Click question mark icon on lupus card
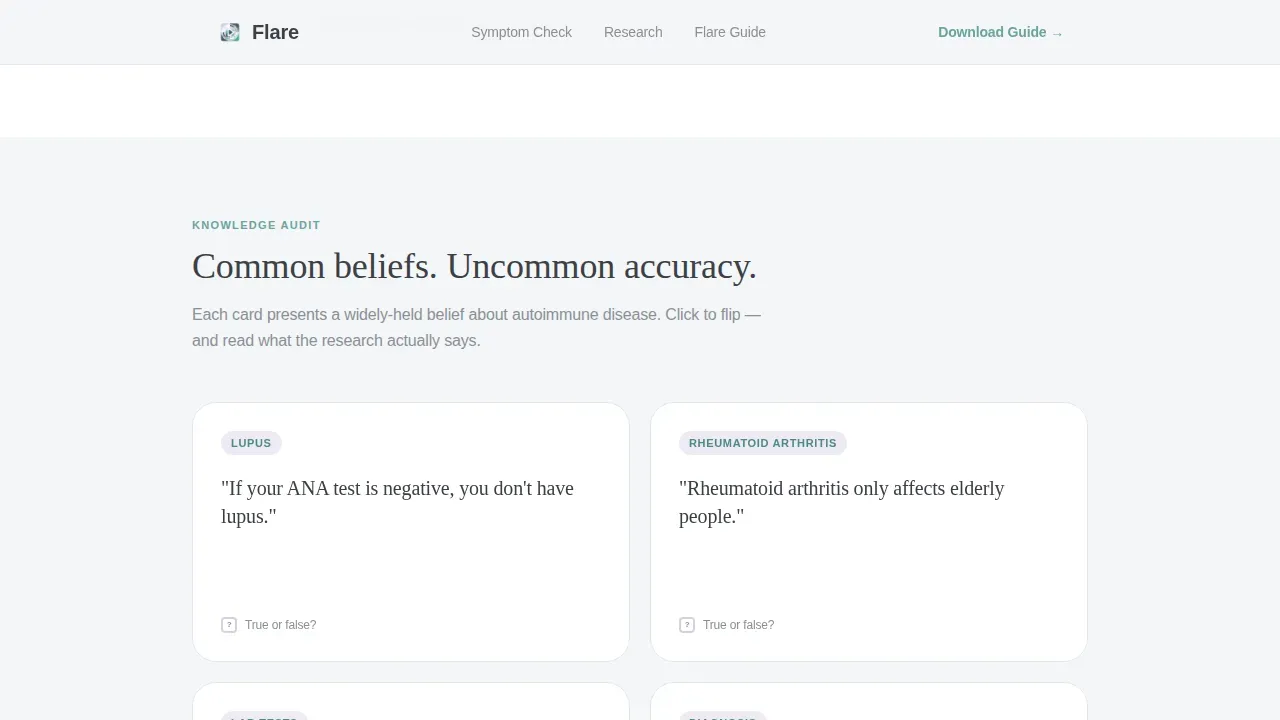 coord(229,625)
